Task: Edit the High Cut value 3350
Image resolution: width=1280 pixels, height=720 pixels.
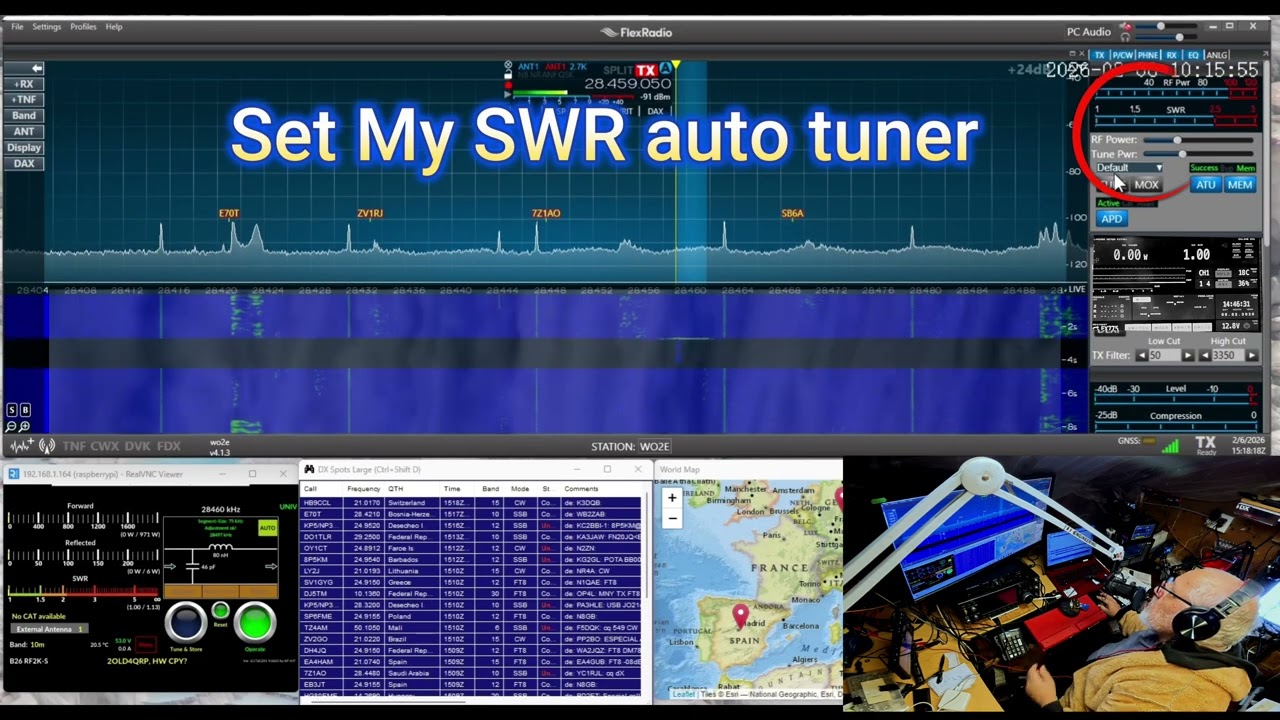Action: pyautogui.click(x=1228, y=356)
